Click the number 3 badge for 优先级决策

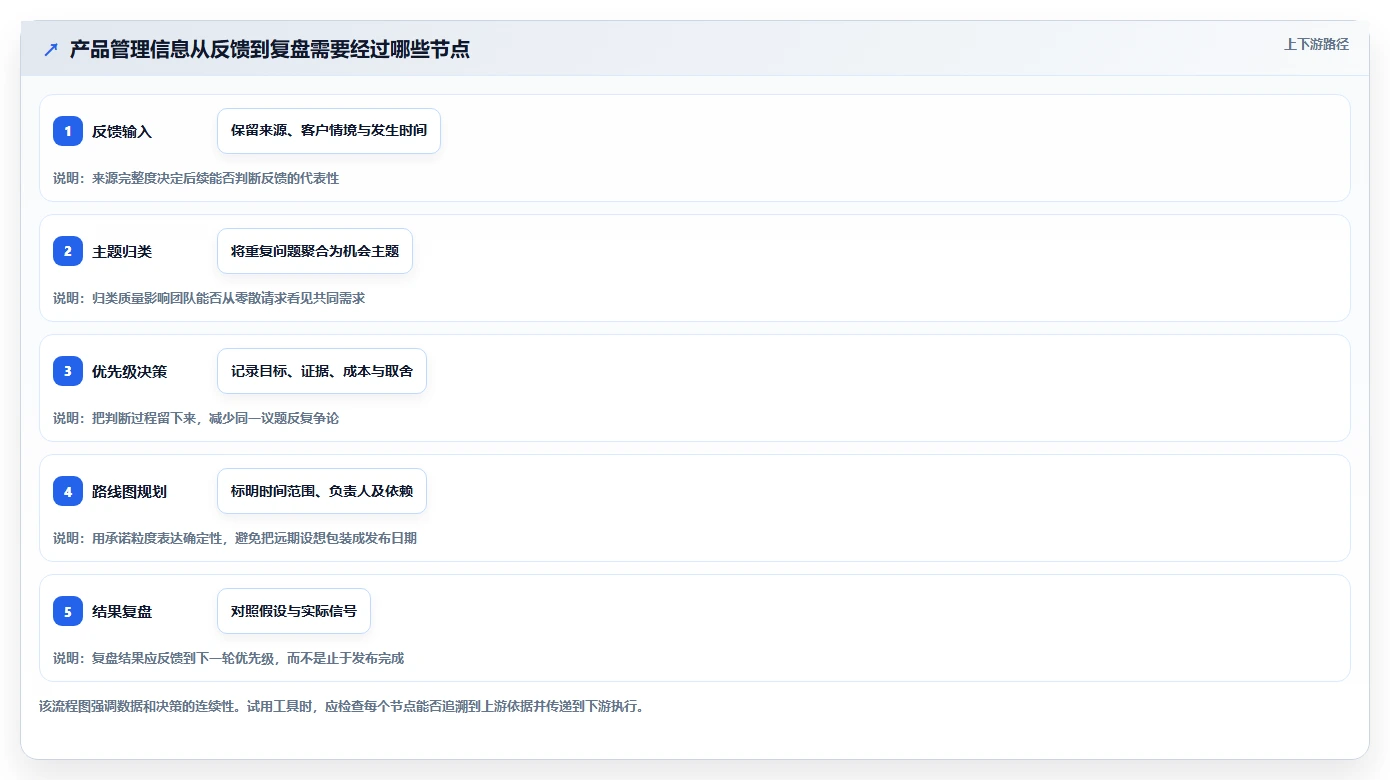click(x=68, y=371)
